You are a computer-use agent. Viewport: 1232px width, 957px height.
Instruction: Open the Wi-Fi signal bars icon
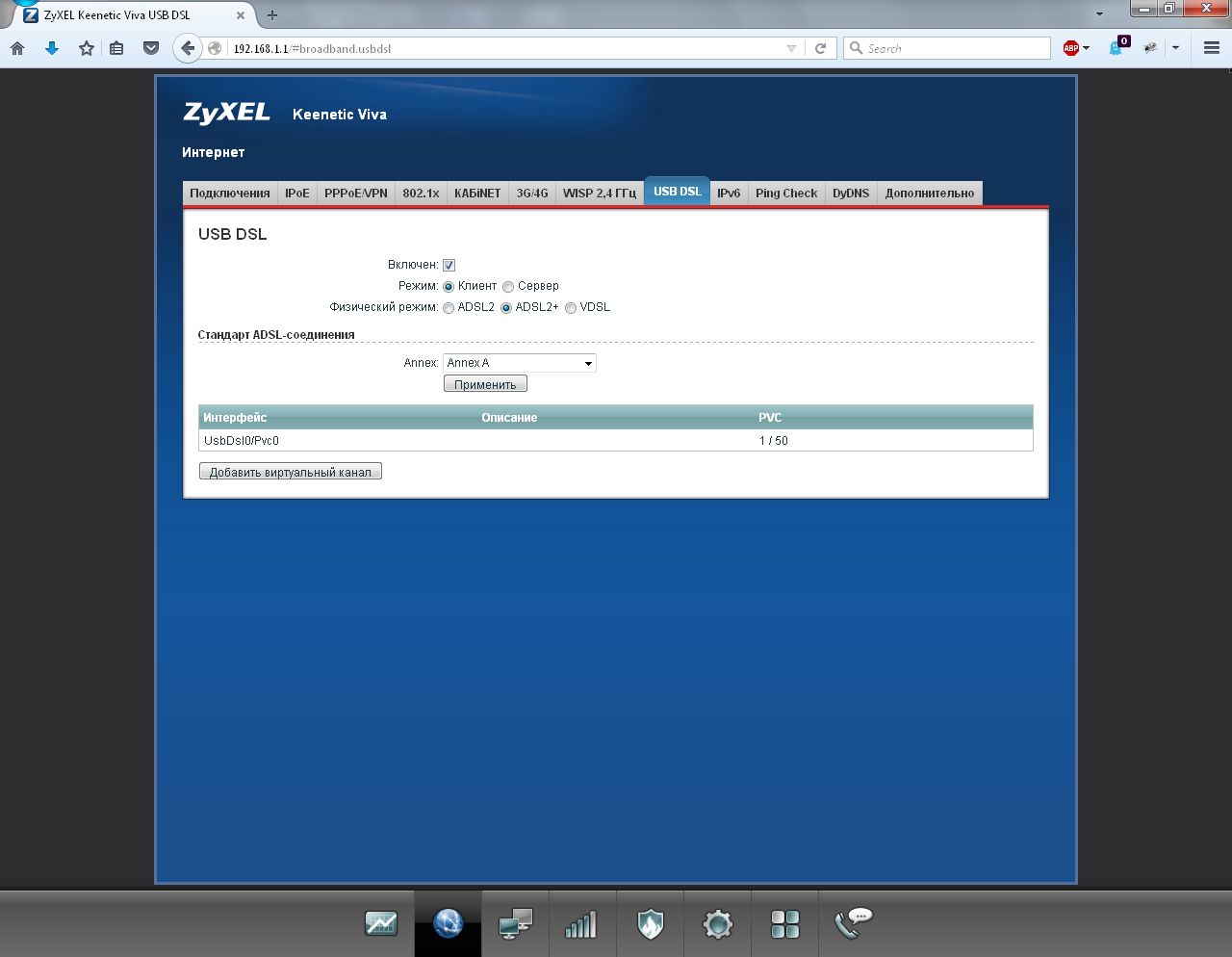click(x=581, y=924)
